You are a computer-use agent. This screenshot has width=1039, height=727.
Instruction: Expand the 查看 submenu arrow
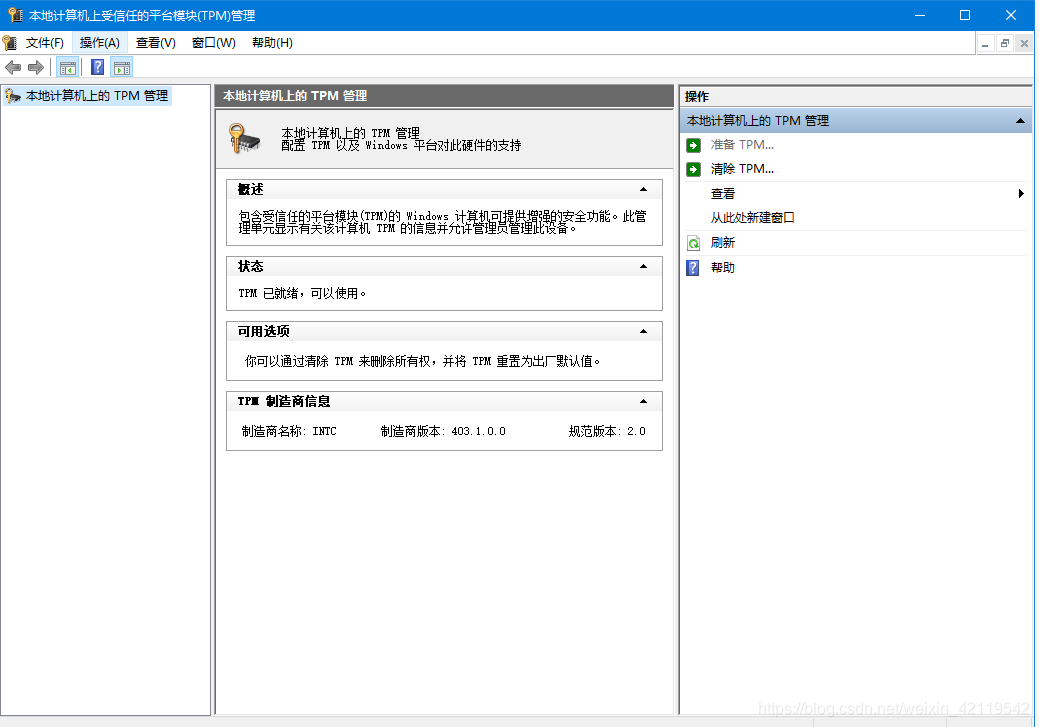(x=1020, y=194)
